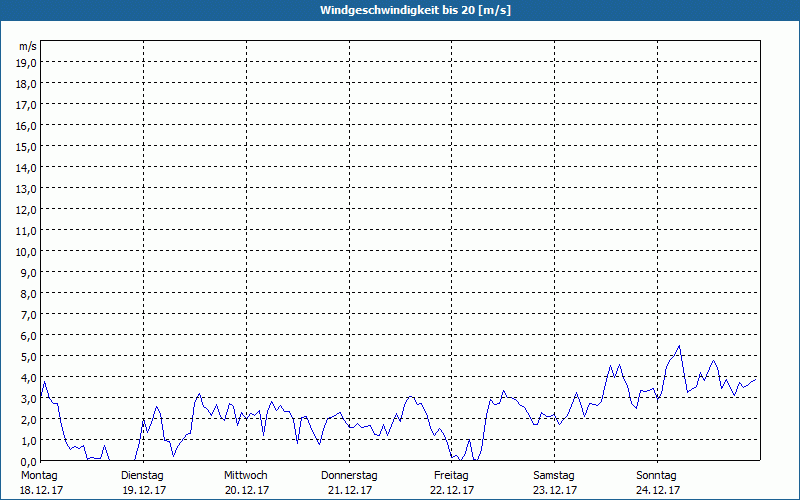Click the '2,0' axis label

coord(29,419)
